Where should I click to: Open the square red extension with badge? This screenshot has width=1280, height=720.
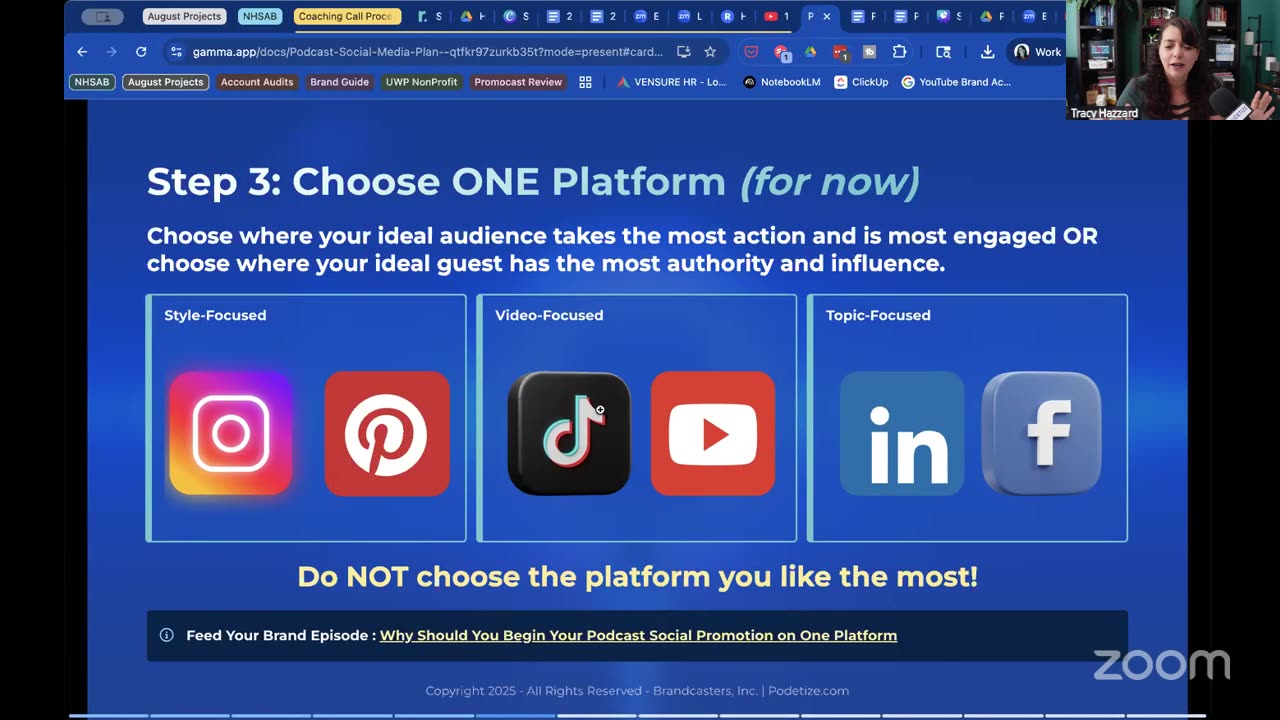click(840, 52)
